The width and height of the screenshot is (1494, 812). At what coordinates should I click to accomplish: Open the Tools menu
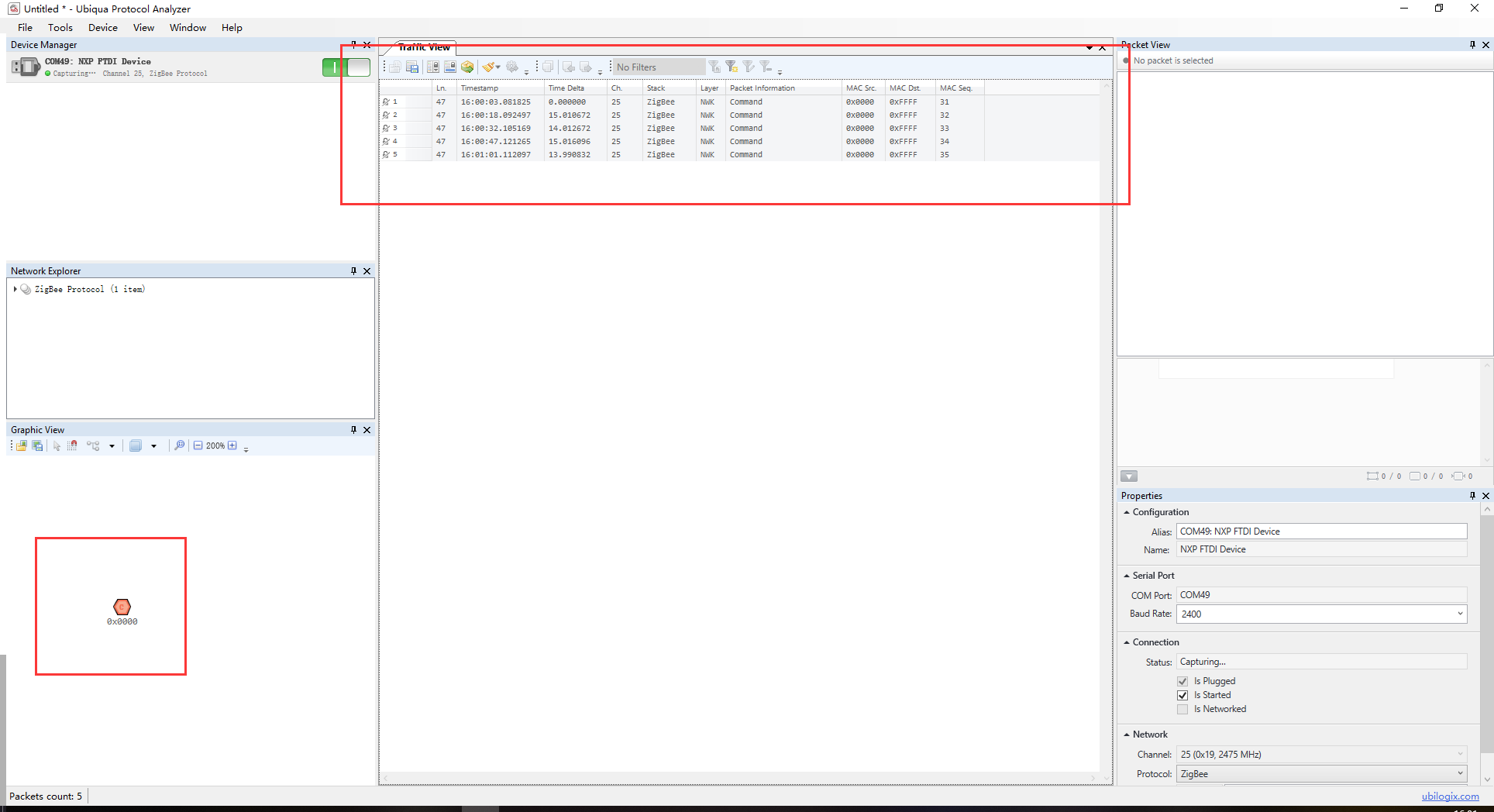60,28
